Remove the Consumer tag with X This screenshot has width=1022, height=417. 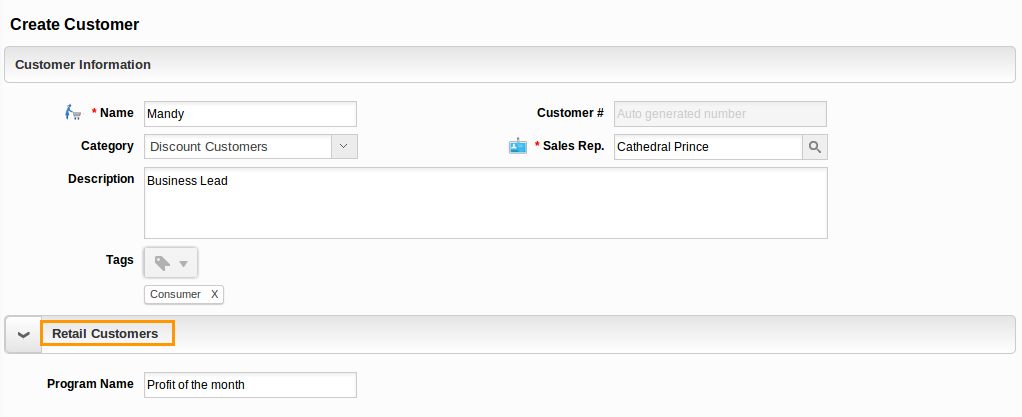tap(214, 295)
